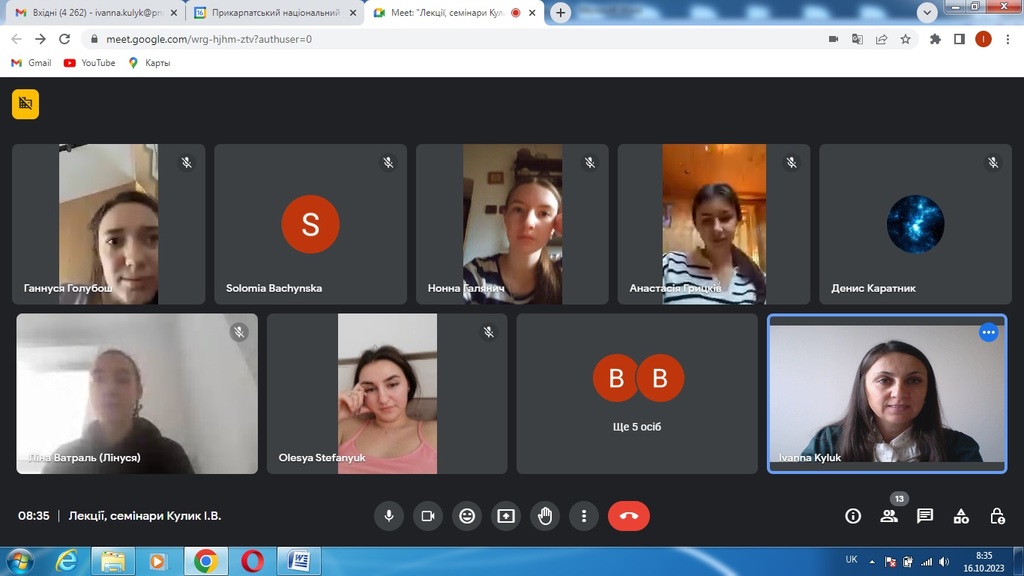Open the meeting details info icon

(x=853, y=516)
